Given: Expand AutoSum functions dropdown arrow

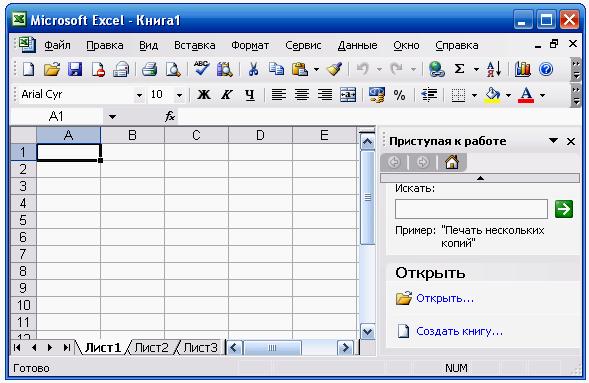Looking at the screenshot, I should [x=476, y=69].
